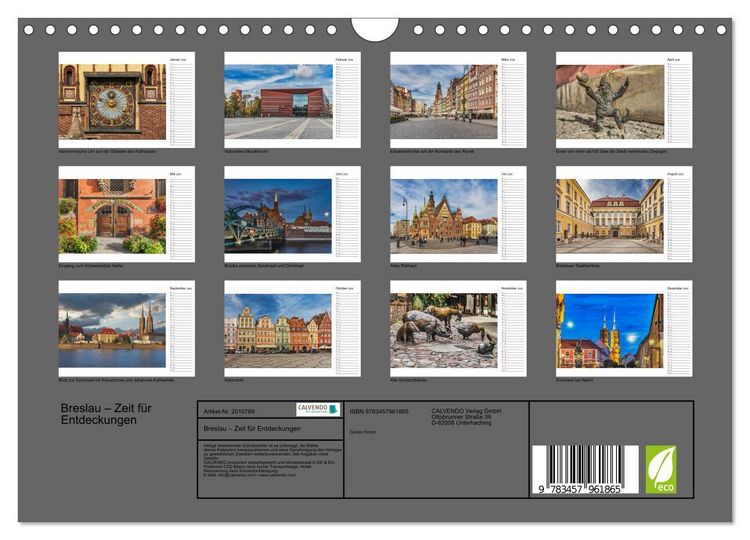
Task: Click the caption beginning Blick zur Dominsel
Action: click(x=116, y=380)
